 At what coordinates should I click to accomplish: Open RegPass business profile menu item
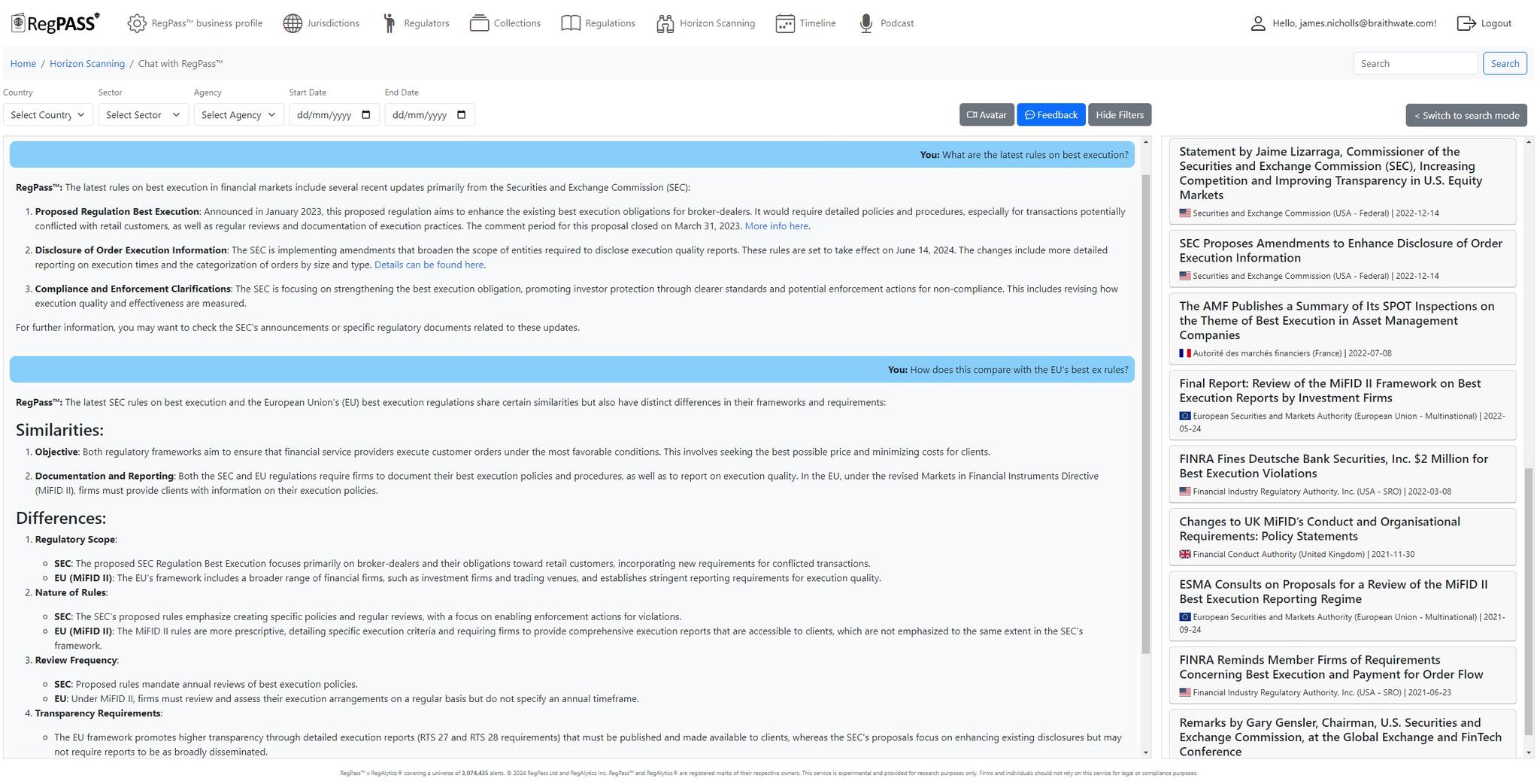coord(195,23)
